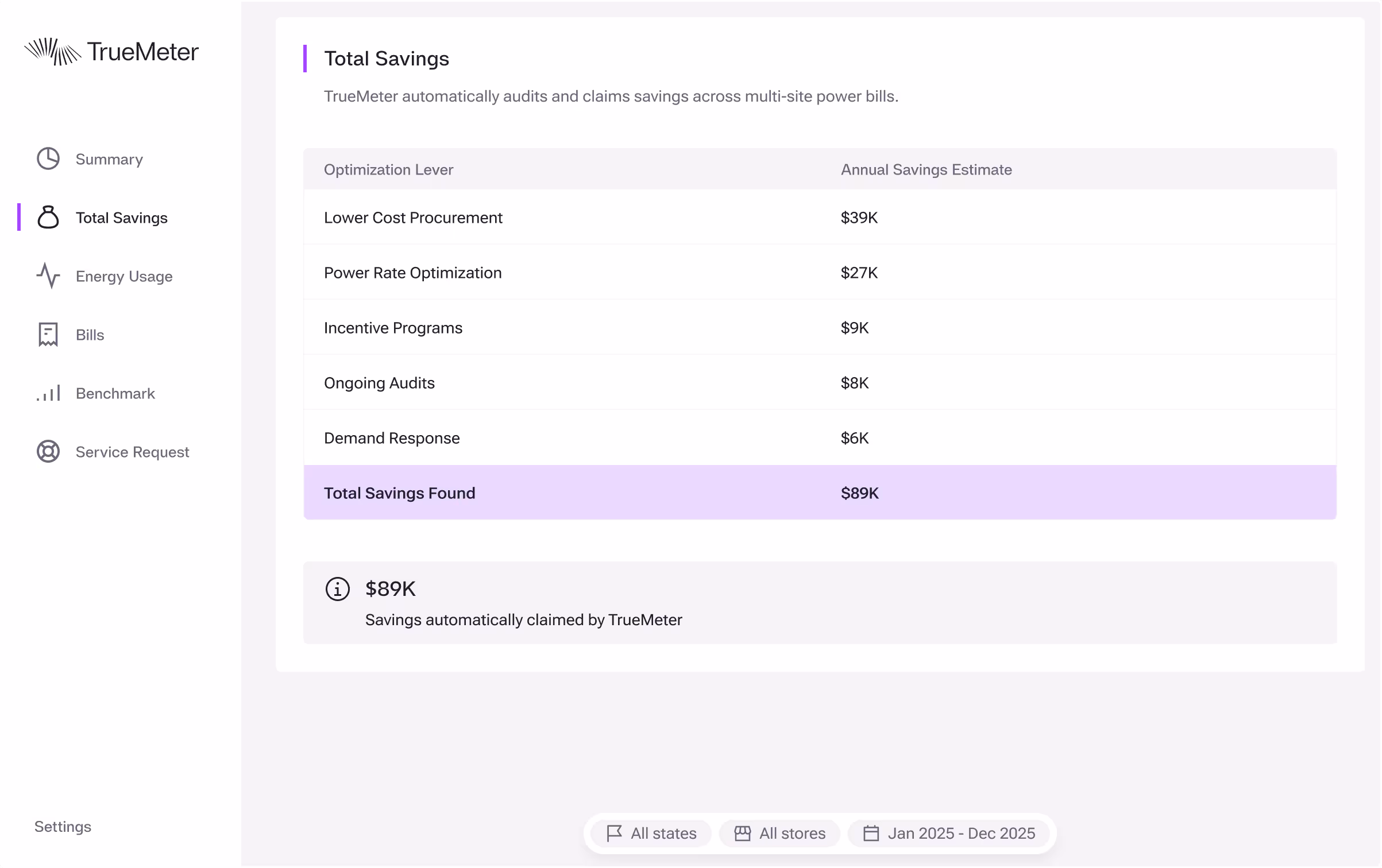
Task: Open Service Request from the sidebar
Action: tap(132, 452)
